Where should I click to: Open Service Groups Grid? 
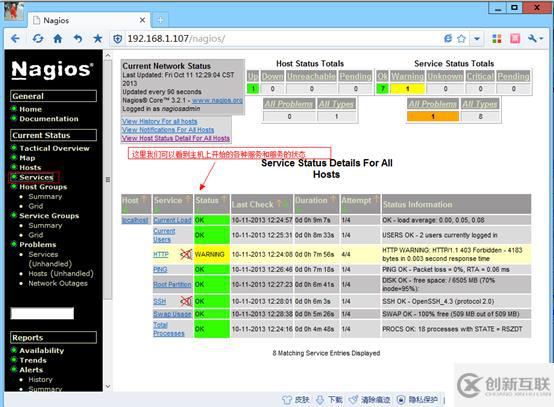(36, 235)
